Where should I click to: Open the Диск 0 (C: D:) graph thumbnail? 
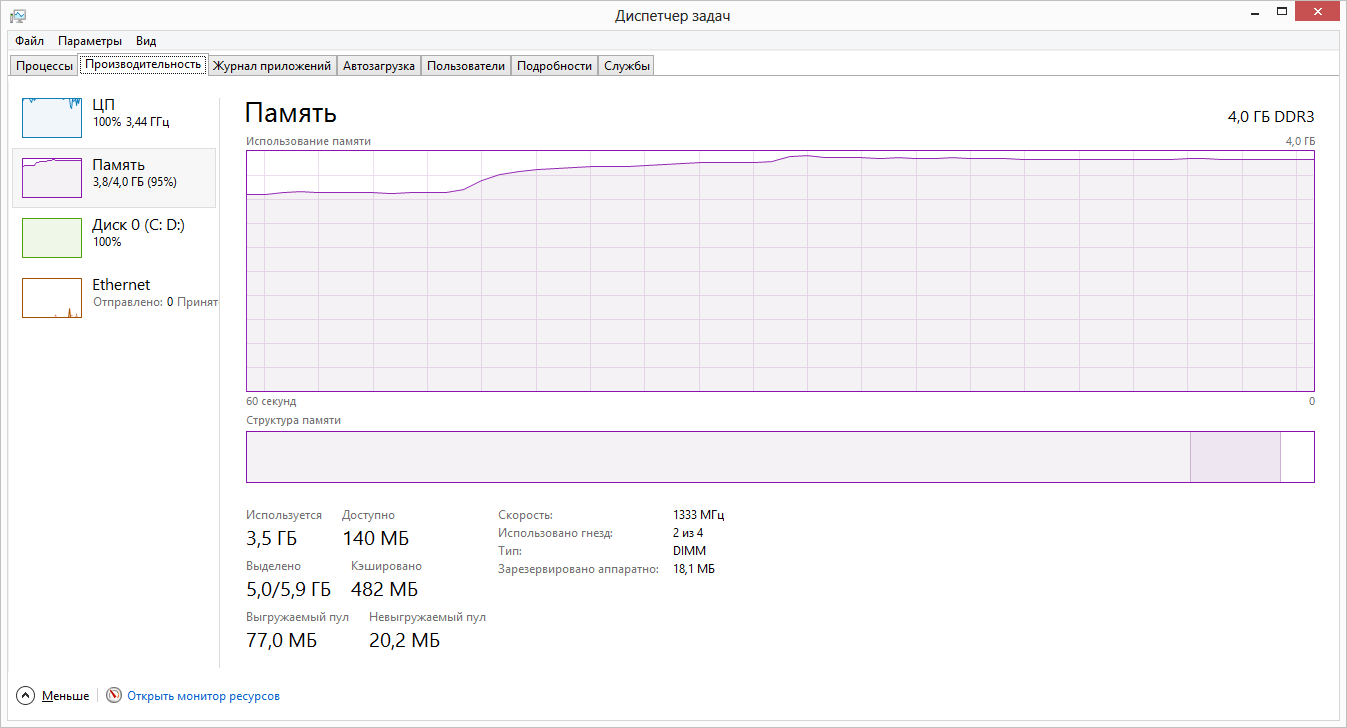52,238
